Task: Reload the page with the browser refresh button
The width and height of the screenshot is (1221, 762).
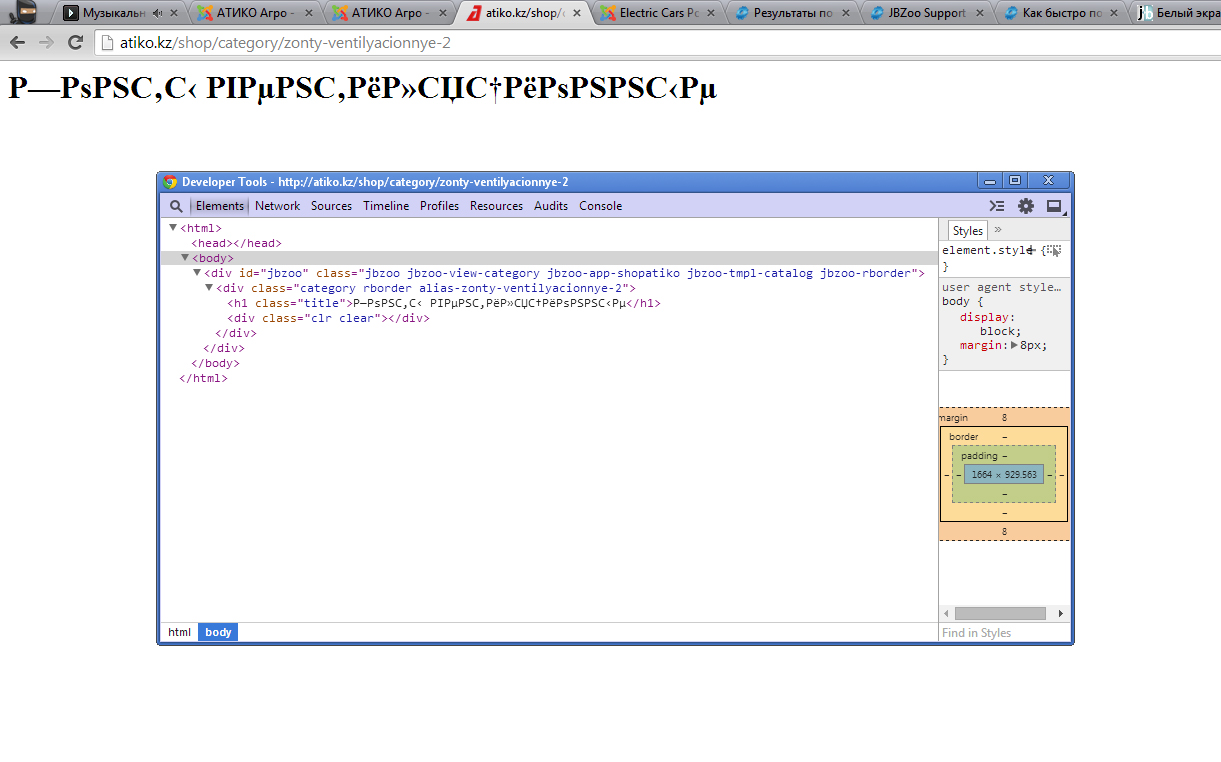Action: coord(75,42)
